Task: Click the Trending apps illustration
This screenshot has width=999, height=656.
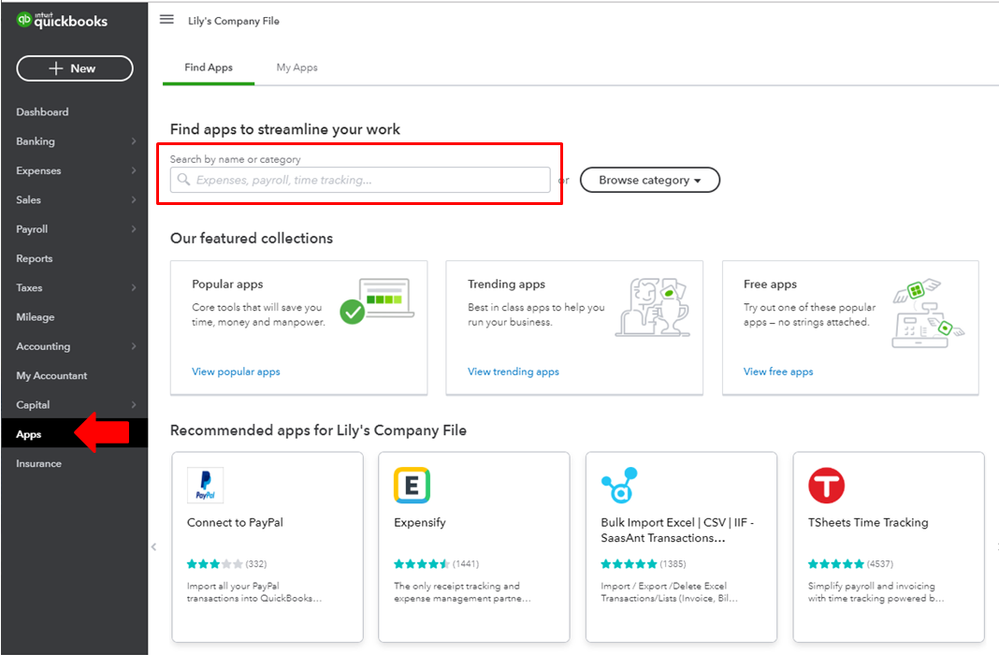Action: coord(652,307)
